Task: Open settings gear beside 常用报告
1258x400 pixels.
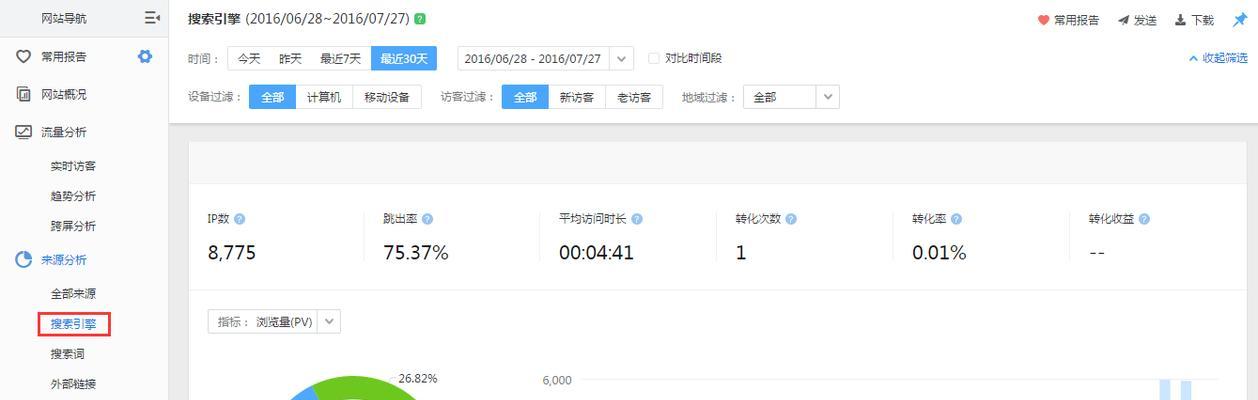Action: coord(145,56)
